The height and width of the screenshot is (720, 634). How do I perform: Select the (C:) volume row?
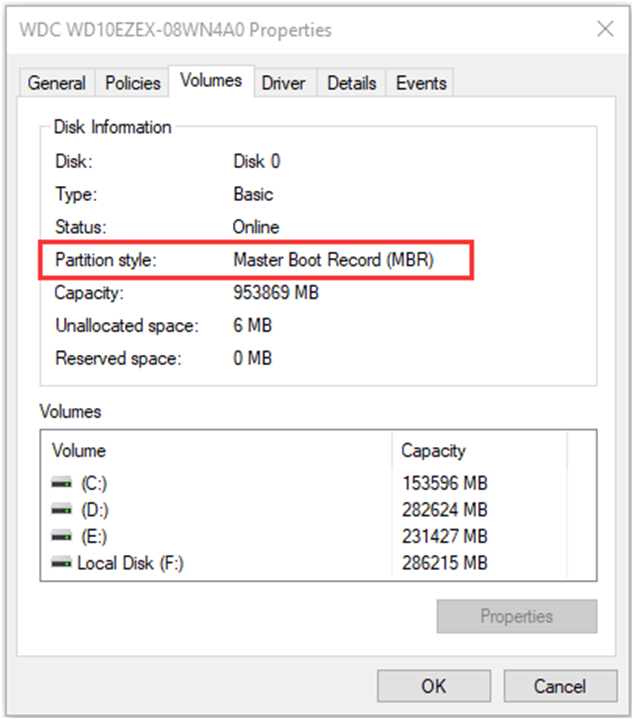click(303, 483)
